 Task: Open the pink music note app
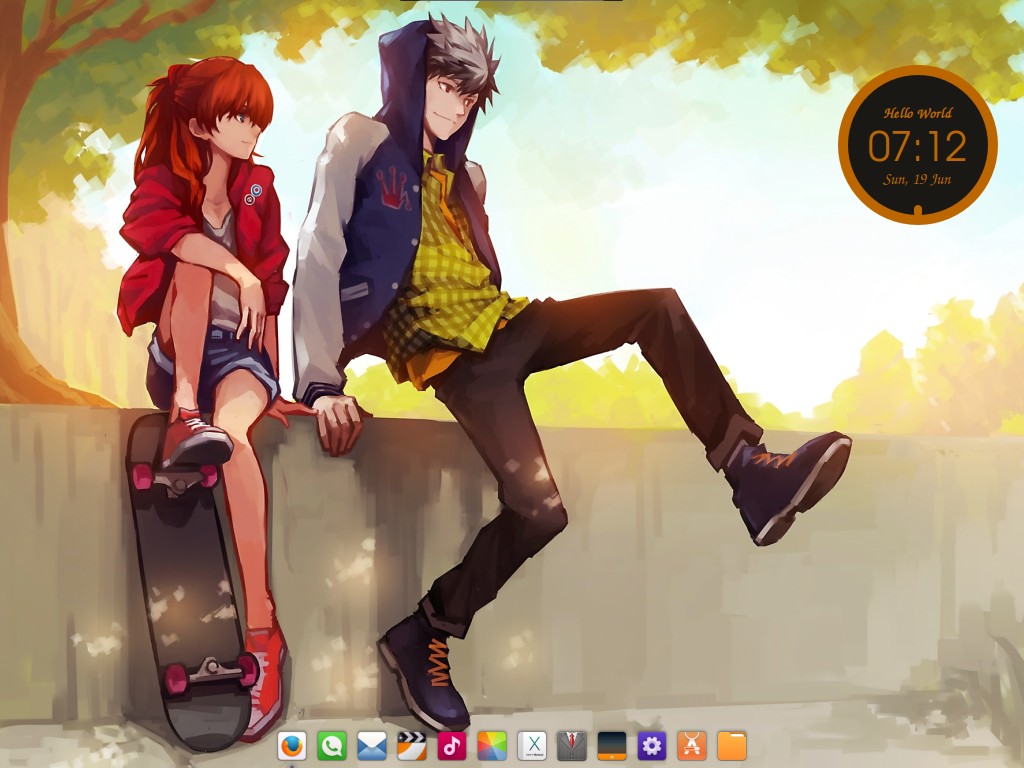tap(452, 746)
